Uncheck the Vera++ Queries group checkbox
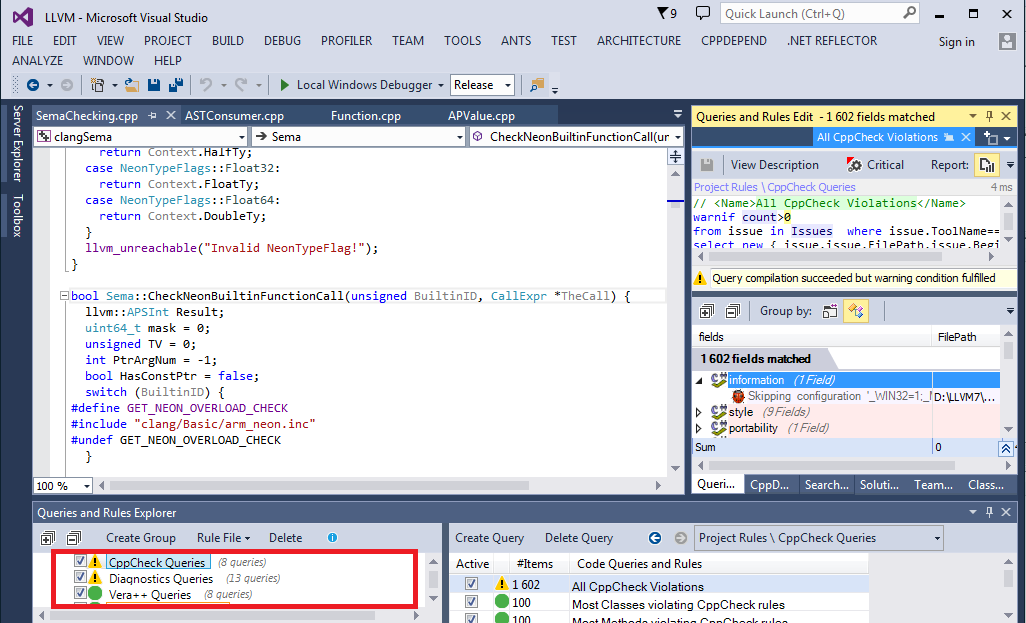 (x=80, y=592)
